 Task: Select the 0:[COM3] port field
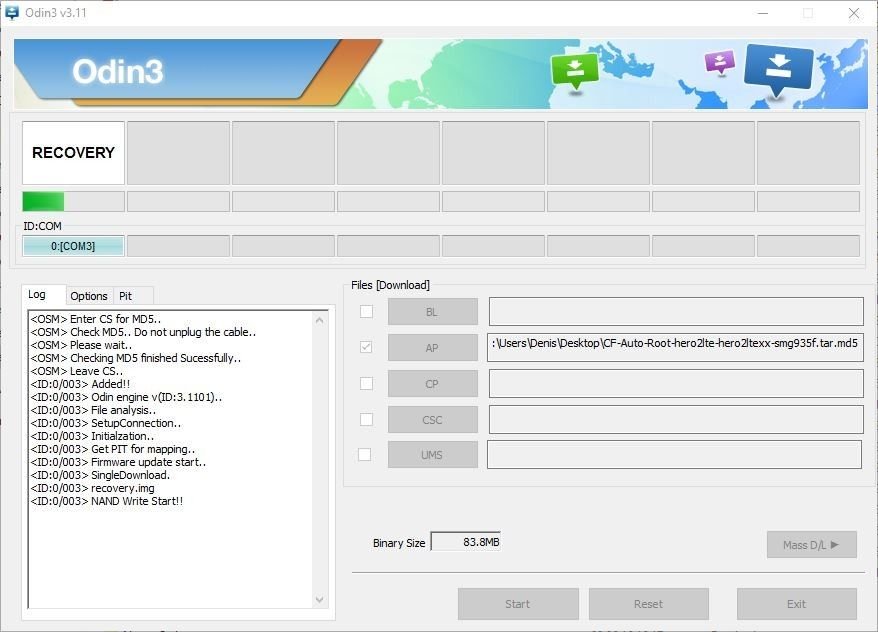pyautogui.click(x=73, y=246)
